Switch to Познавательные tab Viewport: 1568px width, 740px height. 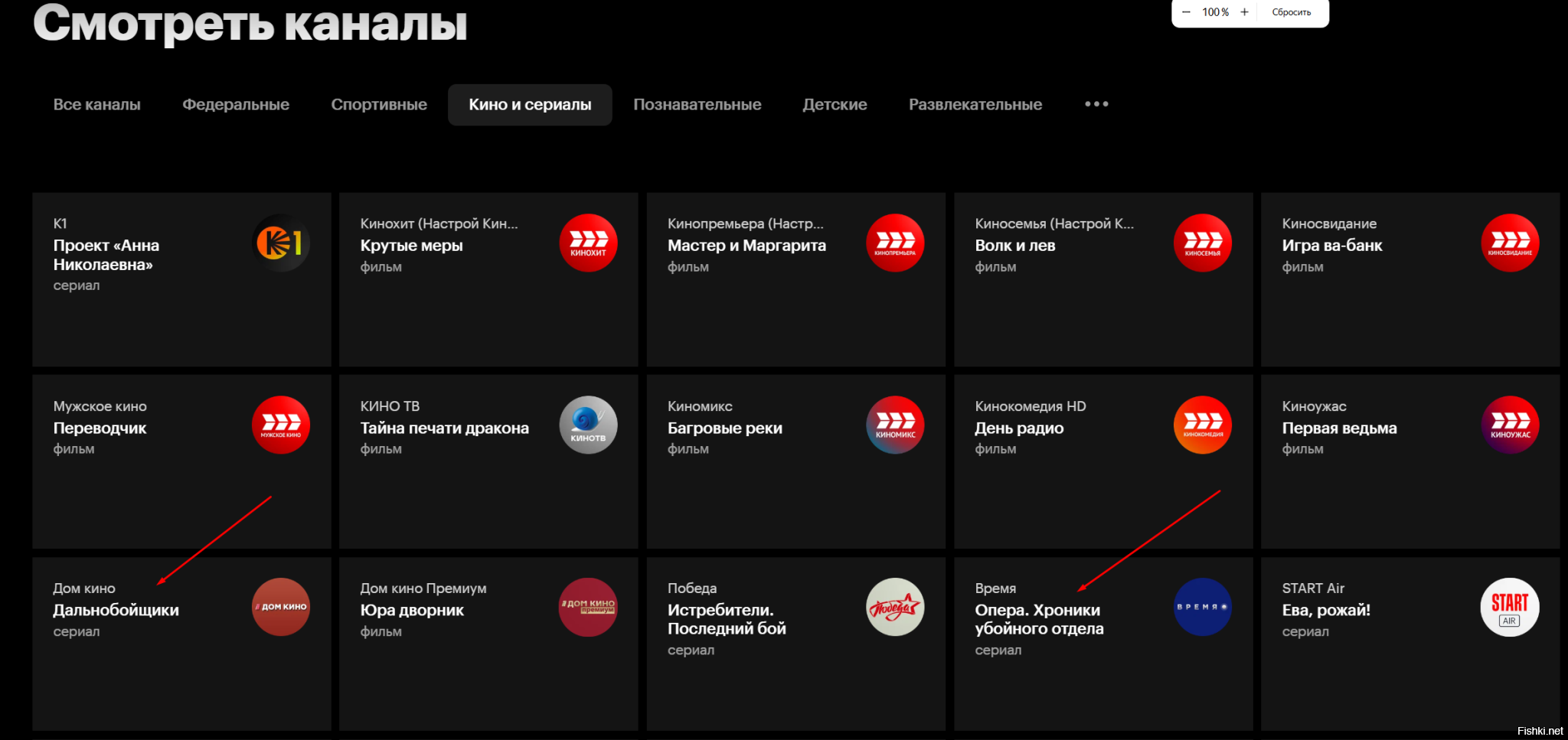697,105
